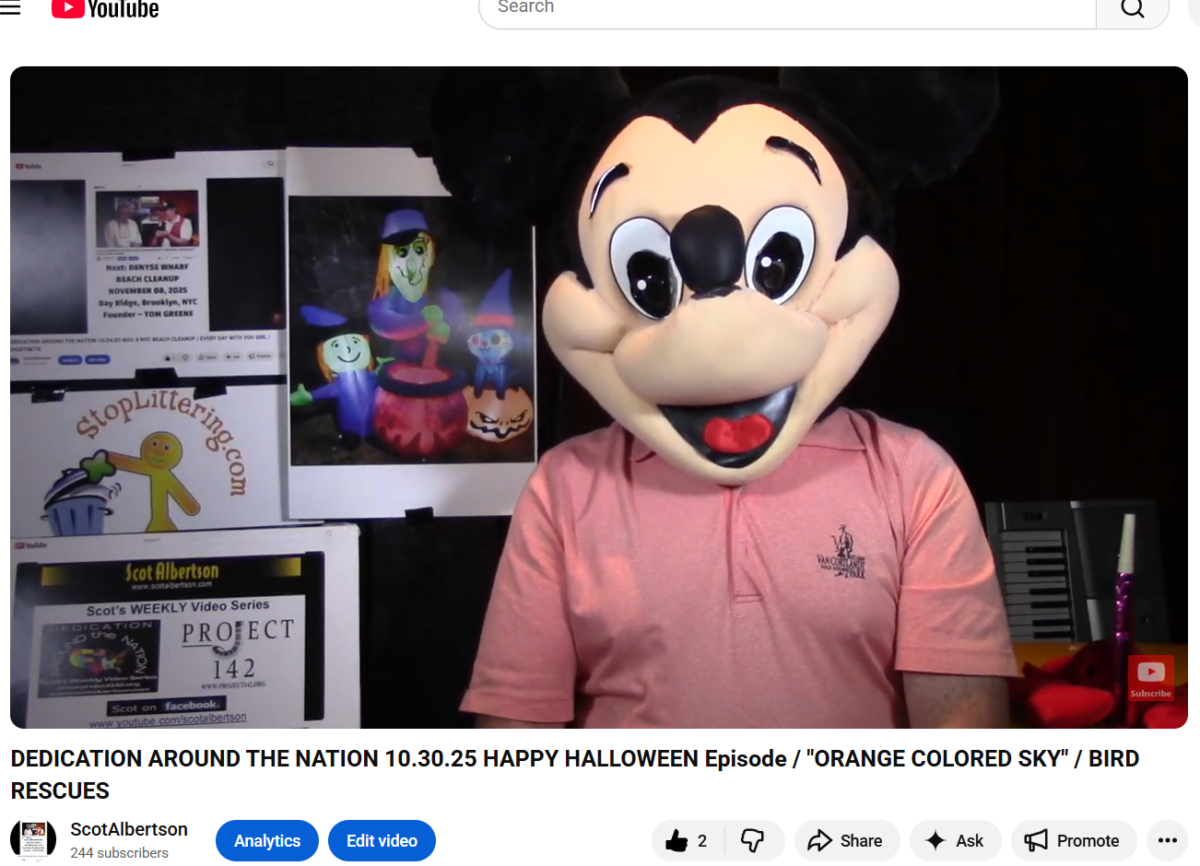Click the Promote megaphone icon
The image size is (1200, 866).
click(x=1036, y=841)
